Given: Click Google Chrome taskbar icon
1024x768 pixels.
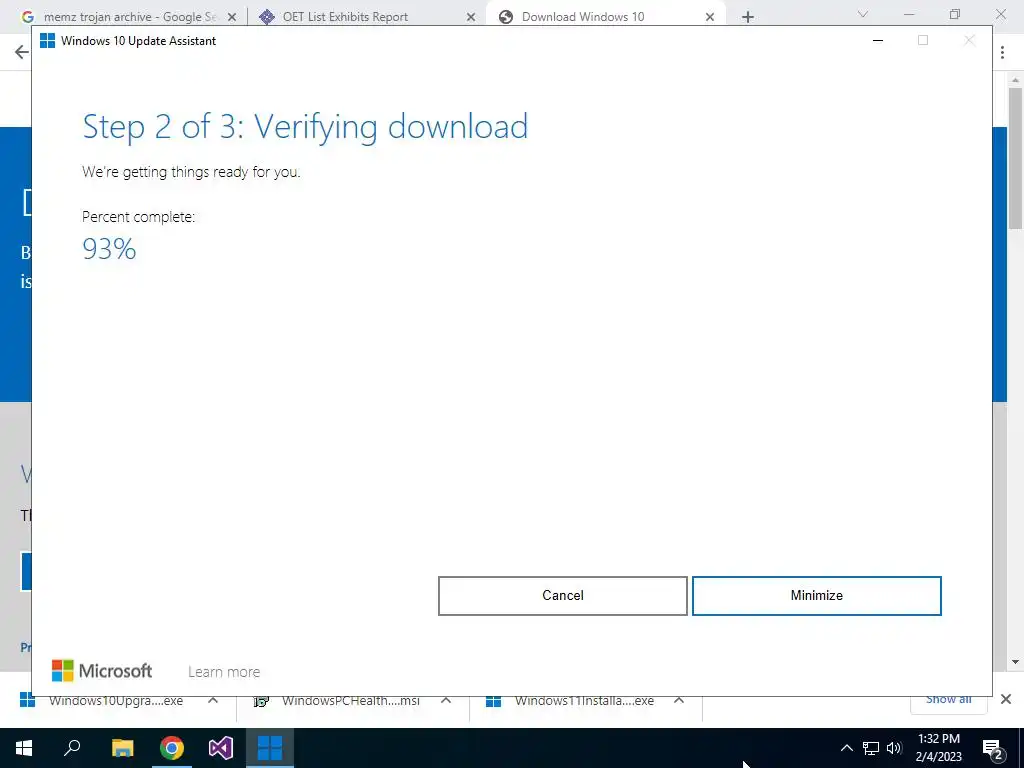Looking at the screenshot, I should click(172, 748).
